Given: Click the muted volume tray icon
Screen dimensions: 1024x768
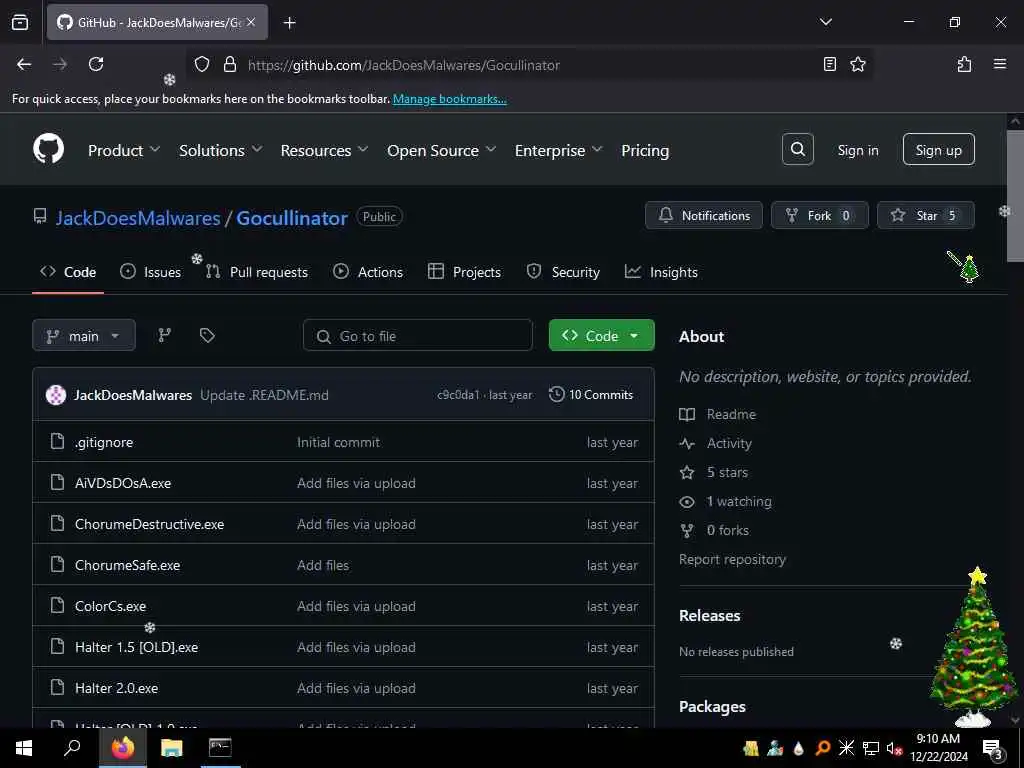Looking at the screenshot, I should (x=893, y=748).
